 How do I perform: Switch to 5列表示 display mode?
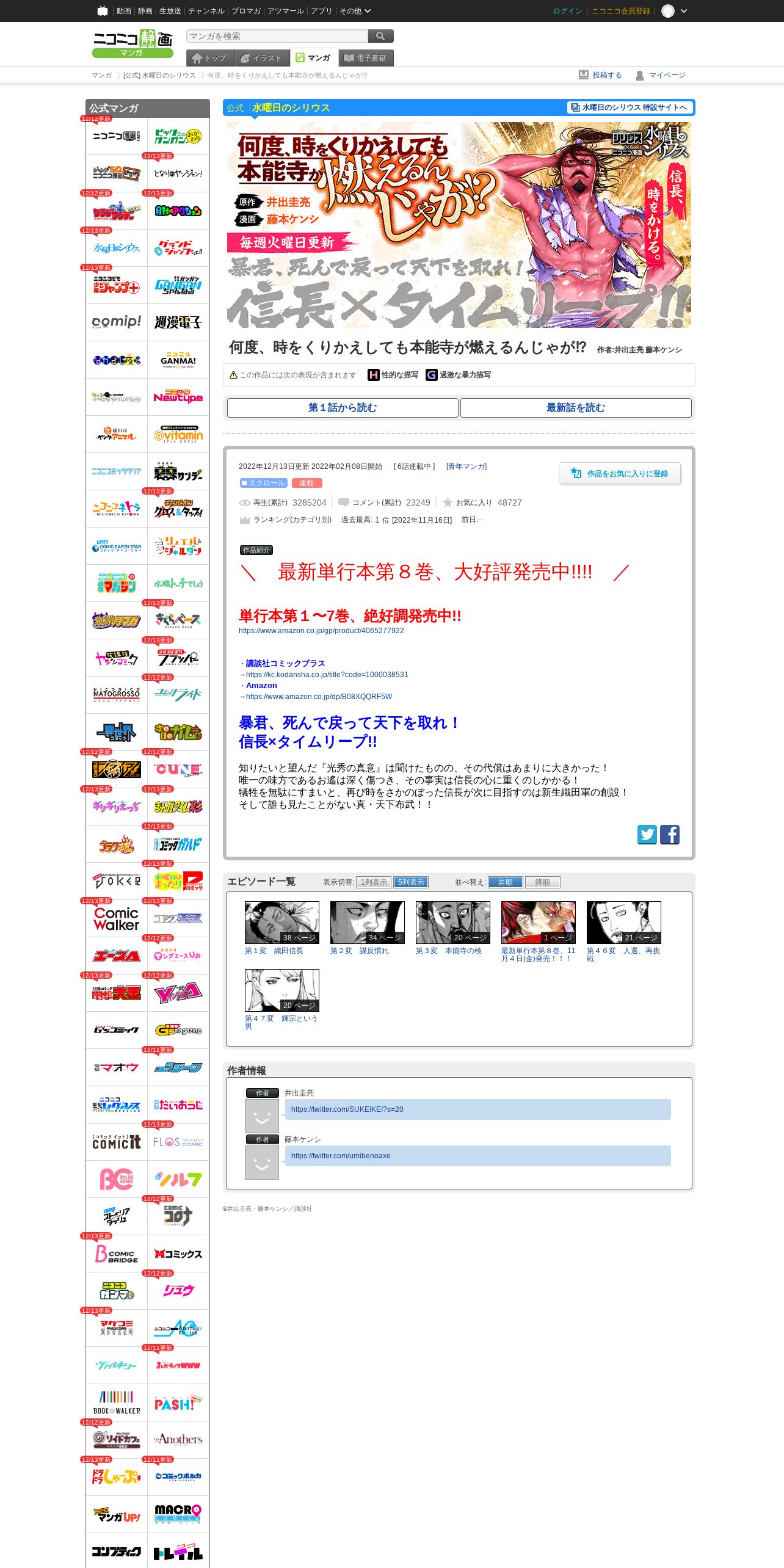[411, 882]
